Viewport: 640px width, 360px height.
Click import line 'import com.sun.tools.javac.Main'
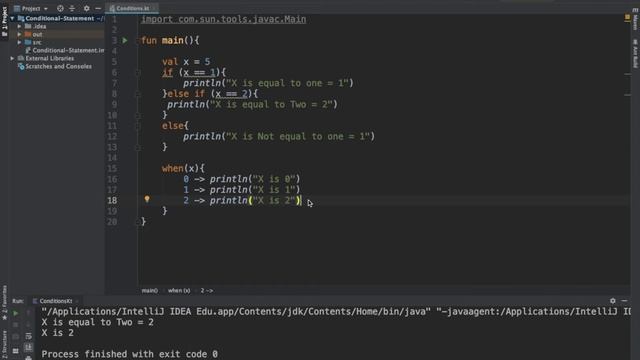(223, 19)
